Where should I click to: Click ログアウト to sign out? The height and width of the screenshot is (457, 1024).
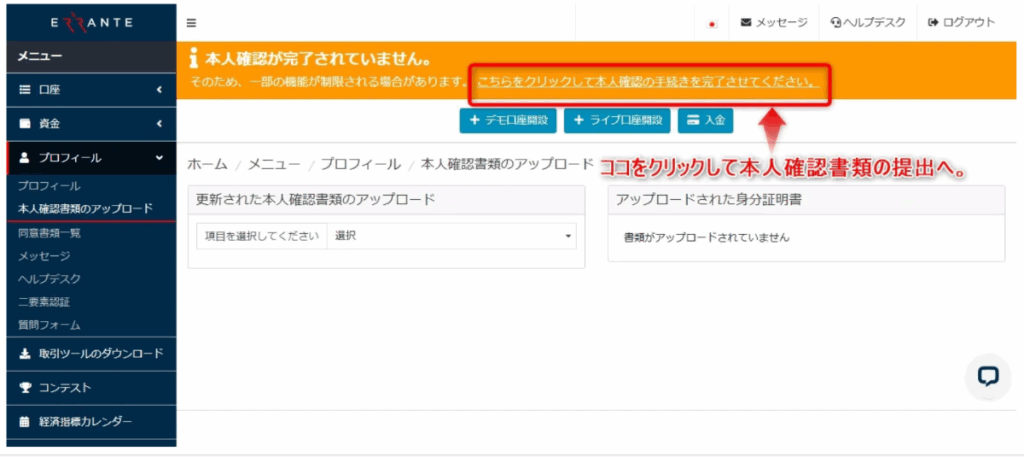pos(961,22)
